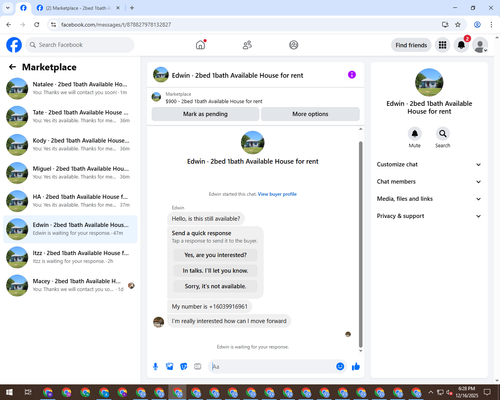Click the Facebook logo
Screen dimensions: 500x400
pyautogui.click(x=14, y=45)
